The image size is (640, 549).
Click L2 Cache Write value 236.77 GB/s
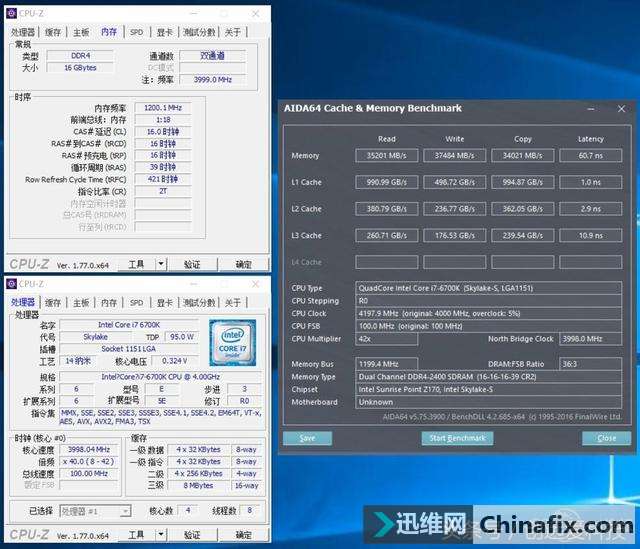tap(455, 209)
